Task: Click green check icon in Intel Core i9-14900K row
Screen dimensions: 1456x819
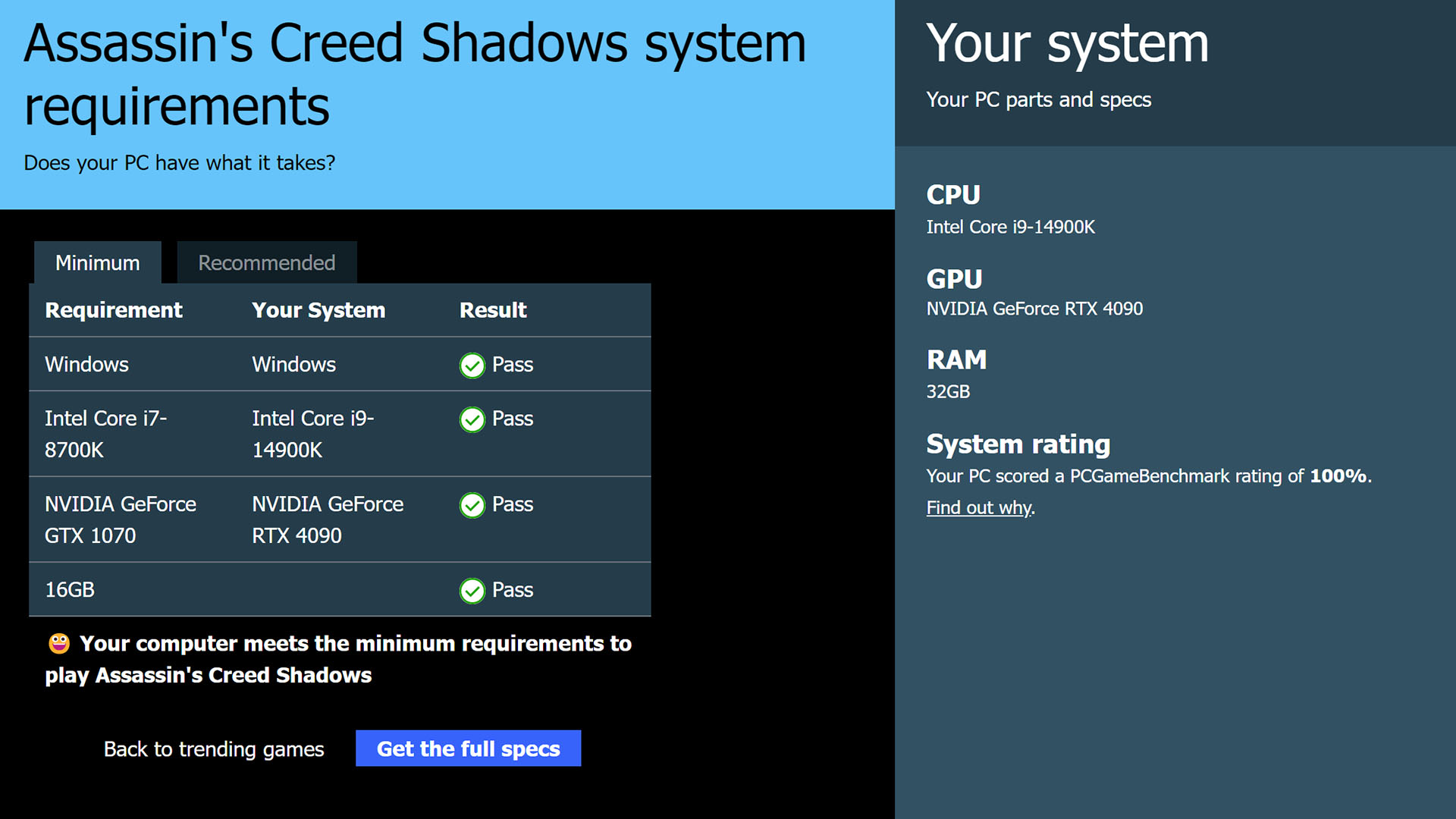Action: (x=472, y=419)
